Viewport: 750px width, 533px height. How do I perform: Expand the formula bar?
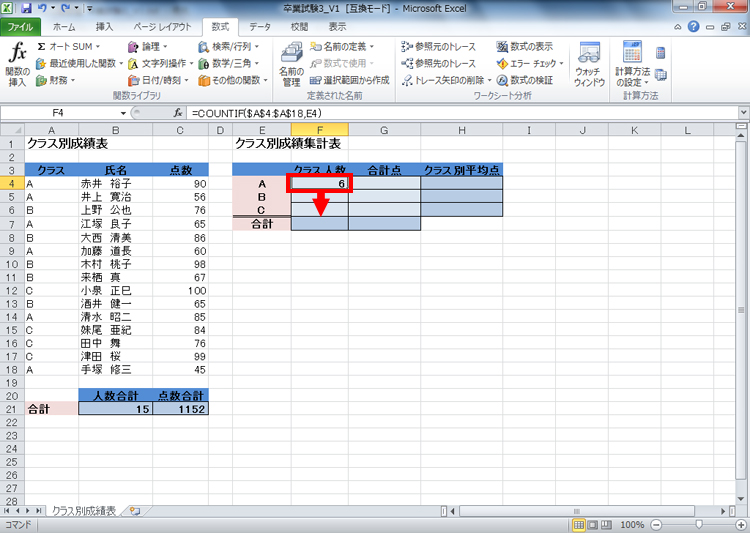[744, 113]
